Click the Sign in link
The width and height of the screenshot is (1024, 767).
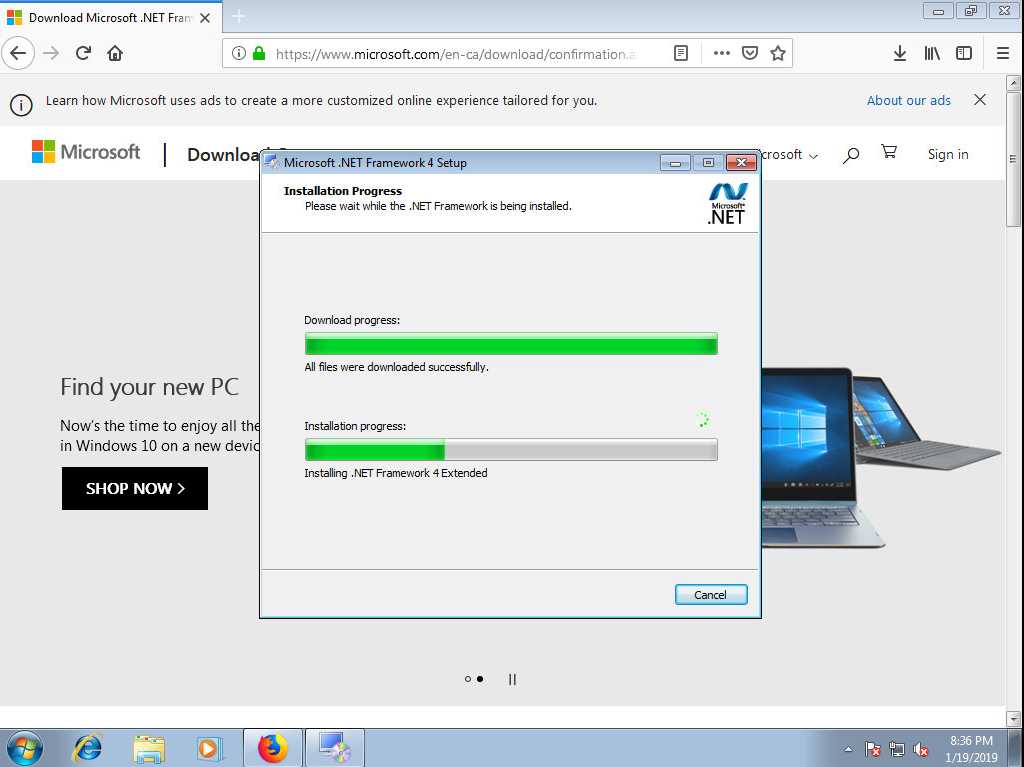coord(948,154)
